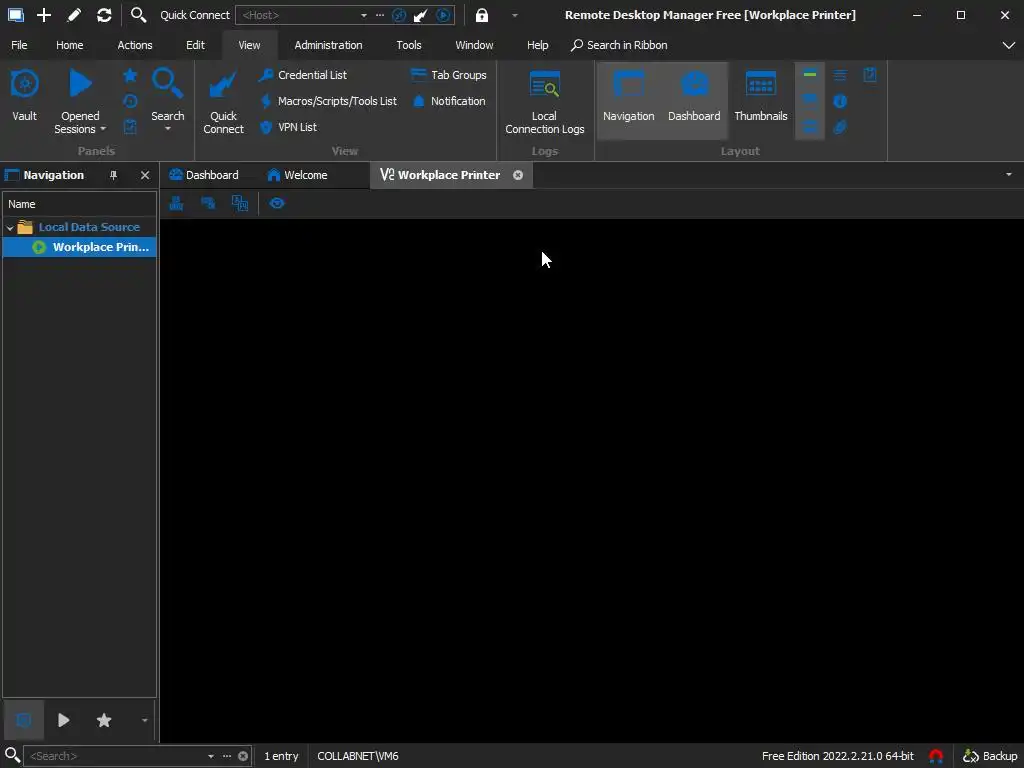
Task: Open Tab Groups view
Action: pyautogui.click(x=449, y=75)
